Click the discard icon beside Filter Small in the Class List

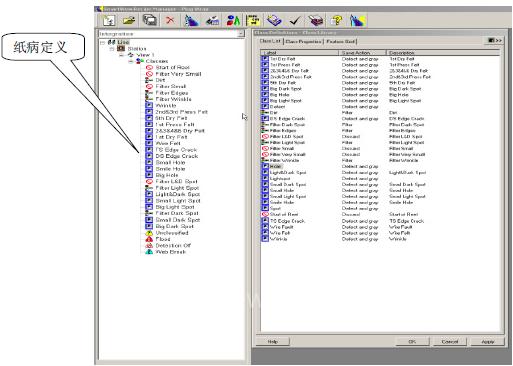point(265,148)
